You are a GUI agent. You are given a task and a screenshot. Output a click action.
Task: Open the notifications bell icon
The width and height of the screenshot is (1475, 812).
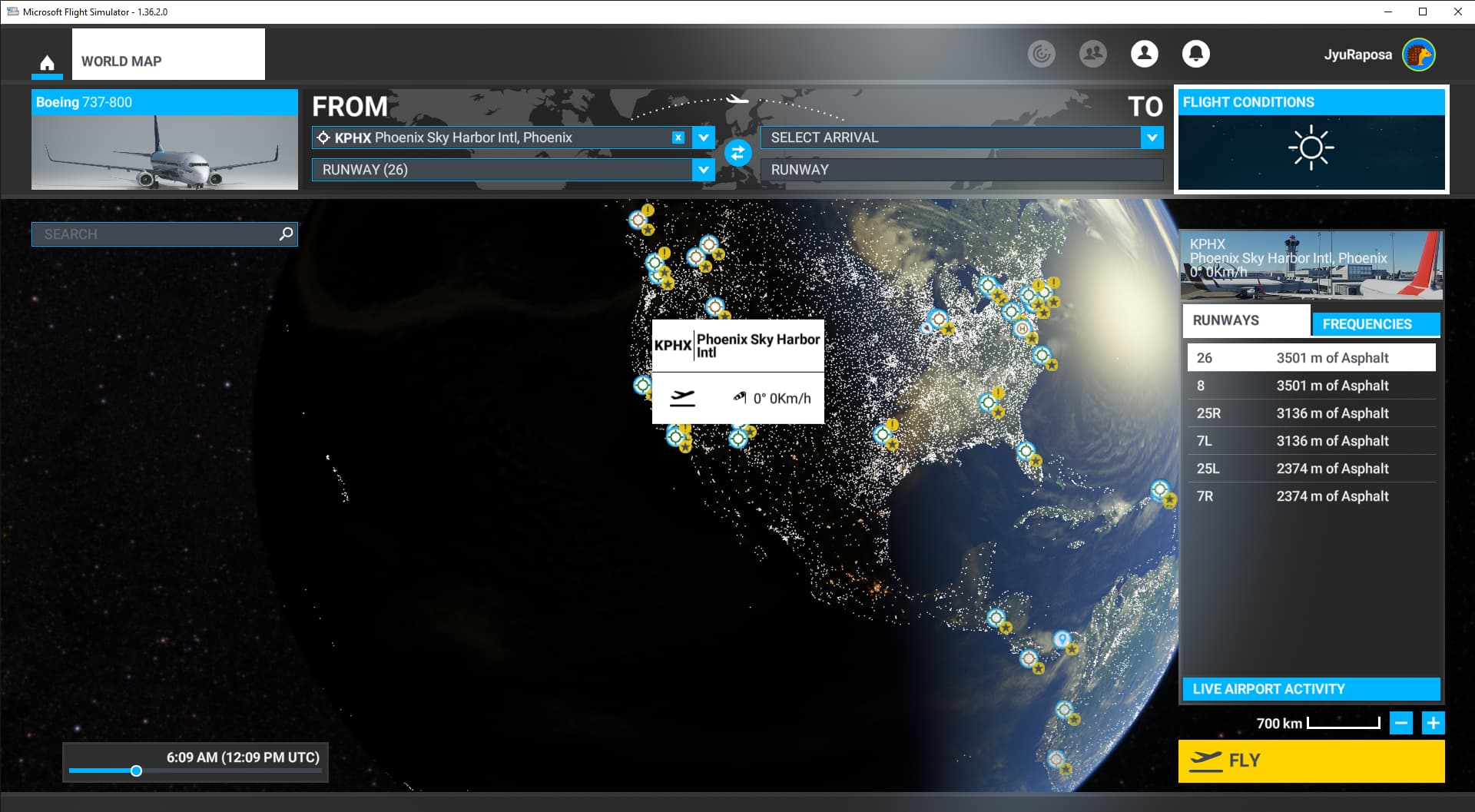click(1195, 54)
